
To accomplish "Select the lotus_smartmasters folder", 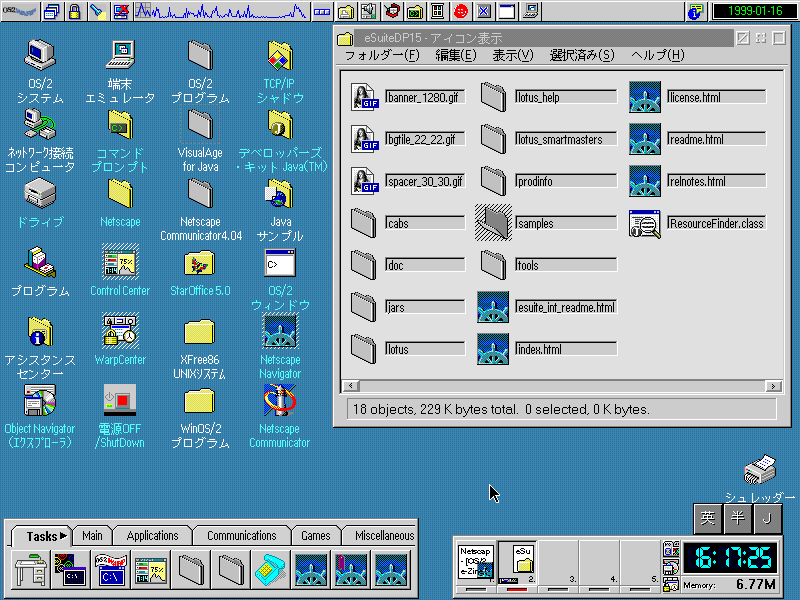I will (493, 139).
